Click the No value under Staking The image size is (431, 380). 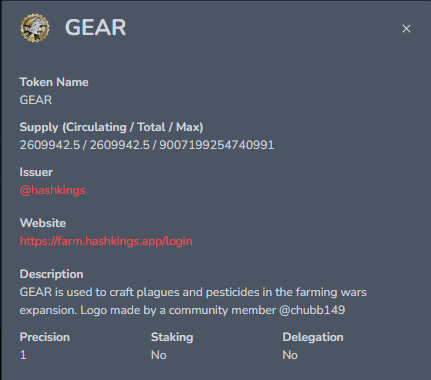click(159, 355)
